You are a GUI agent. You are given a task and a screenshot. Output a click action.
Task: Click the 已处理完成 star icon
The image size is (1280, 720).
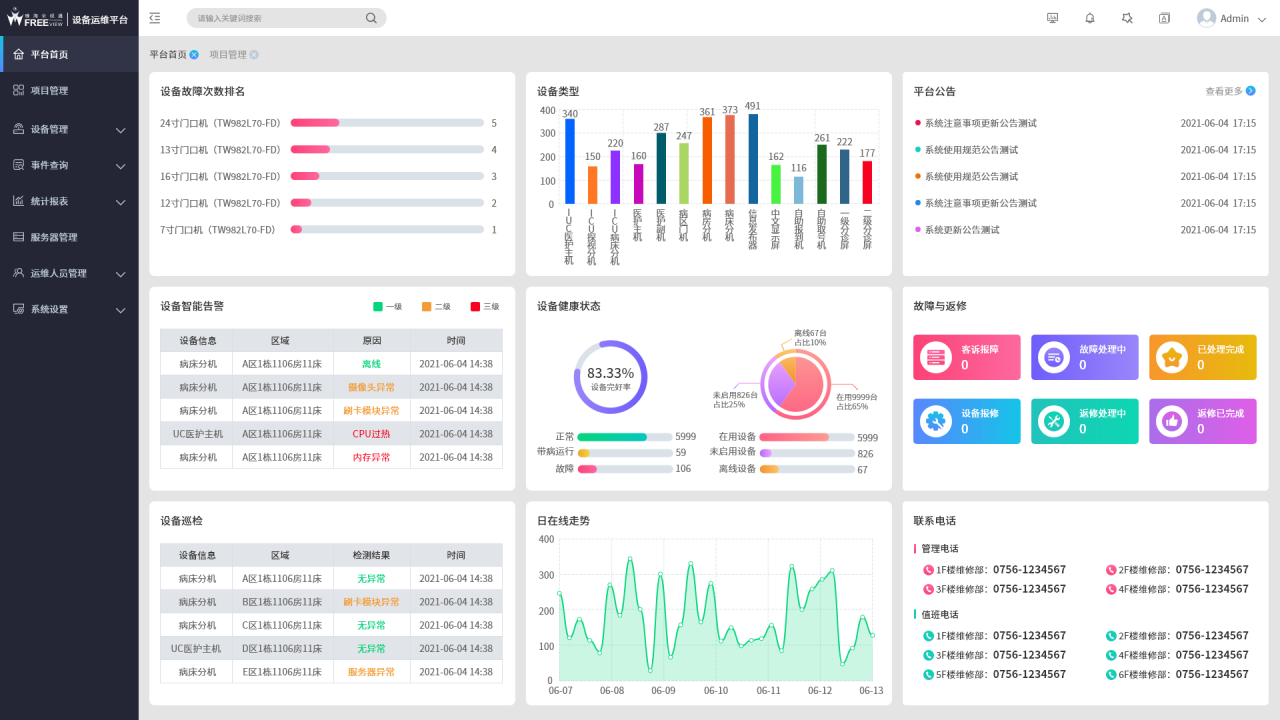[1172, 357]
